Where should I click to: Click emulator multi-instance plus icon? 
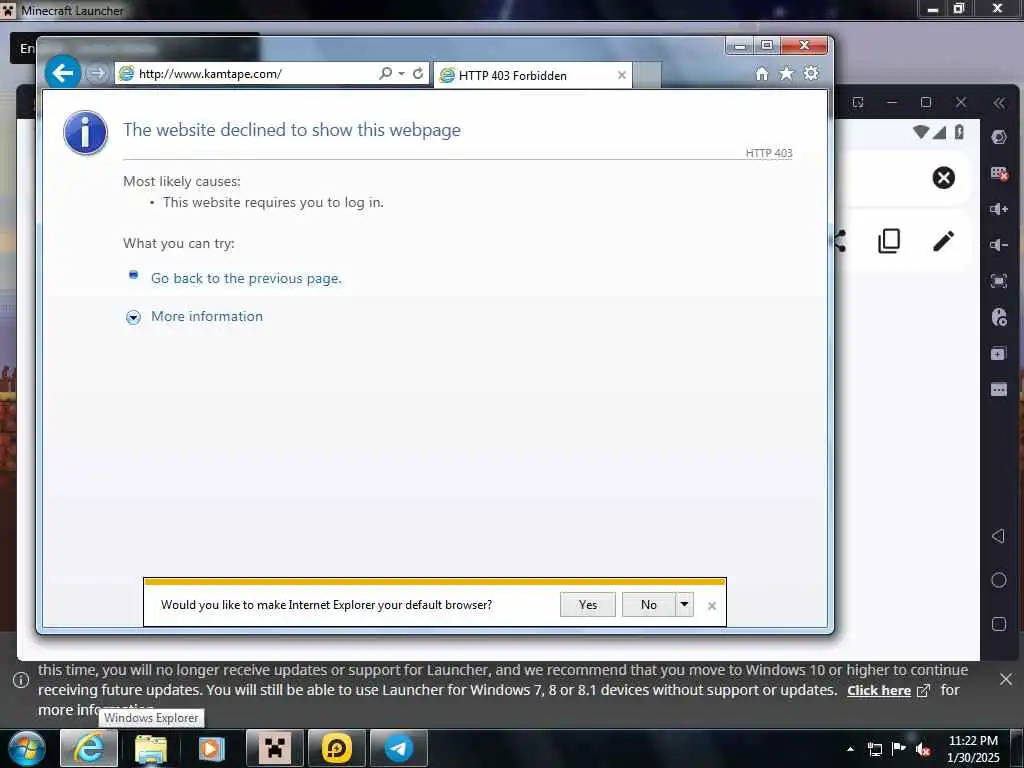pos(999,354)
